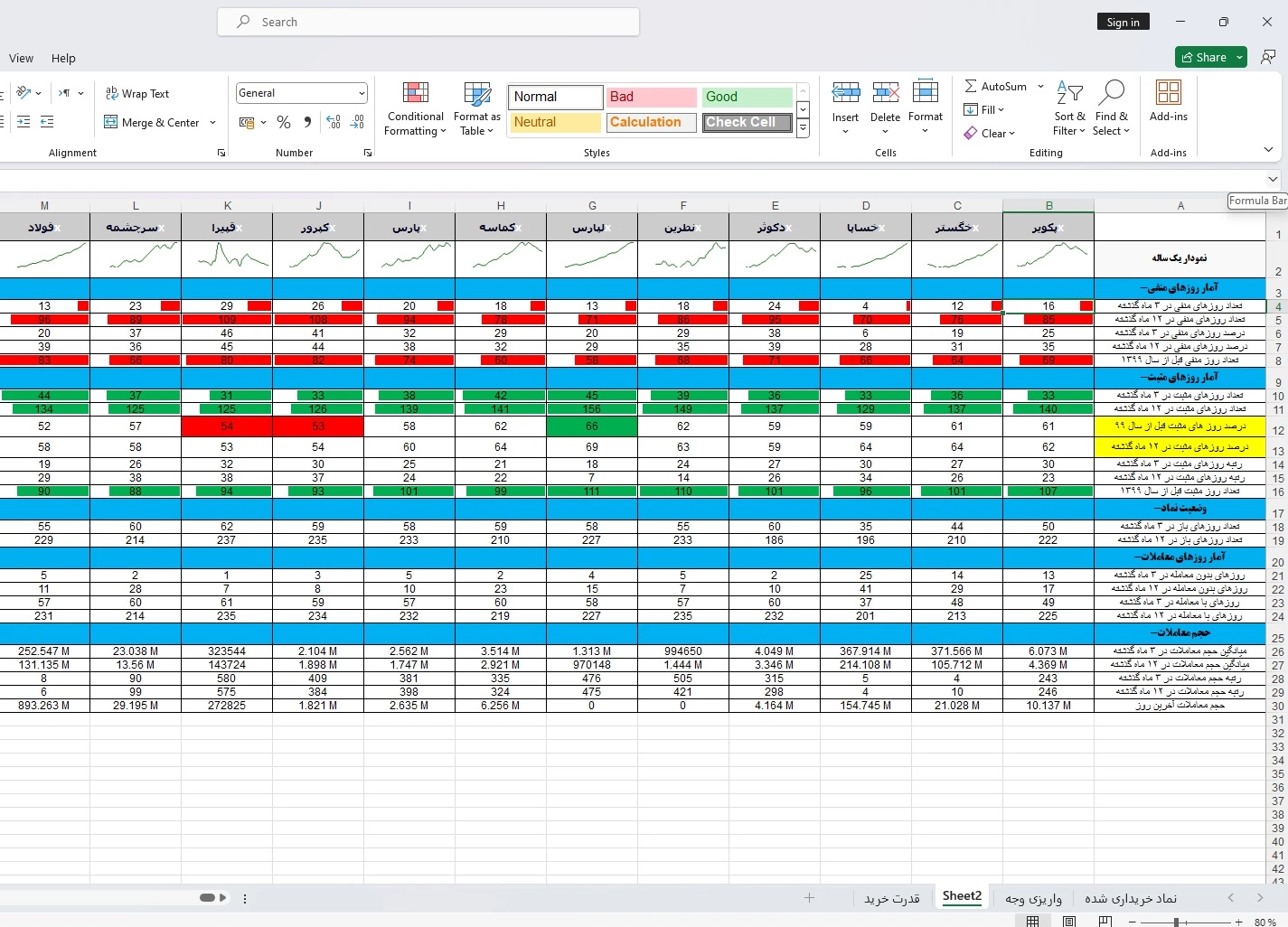Screen dimensions: 1288x927
Task: Open the General number format dropdown
Action: click(x=362, y=93)
